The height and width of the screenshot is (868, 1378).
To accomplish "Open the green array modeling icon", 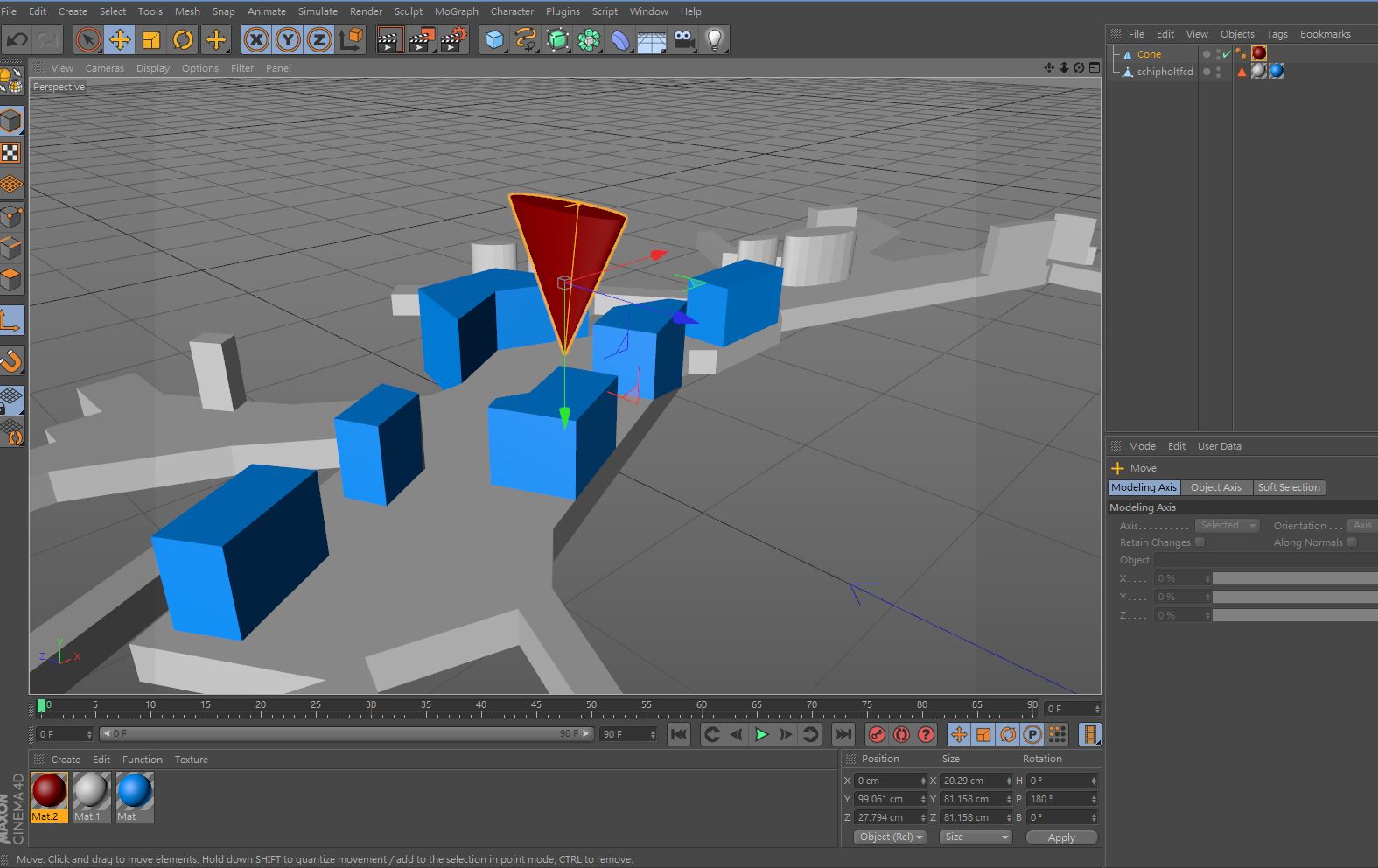I will (x=589, y=39).
